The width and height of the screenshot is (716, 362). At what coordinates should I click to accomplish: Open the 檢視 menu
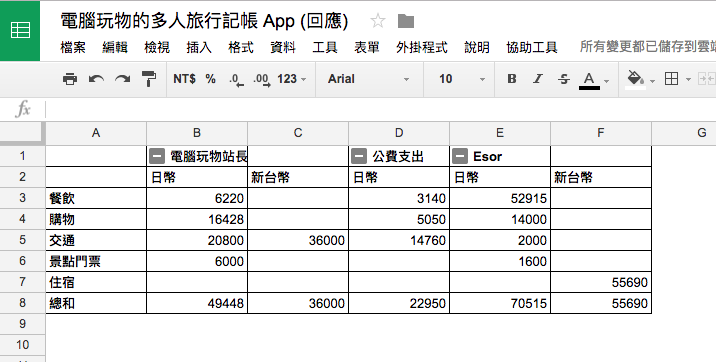pos(157,47)
